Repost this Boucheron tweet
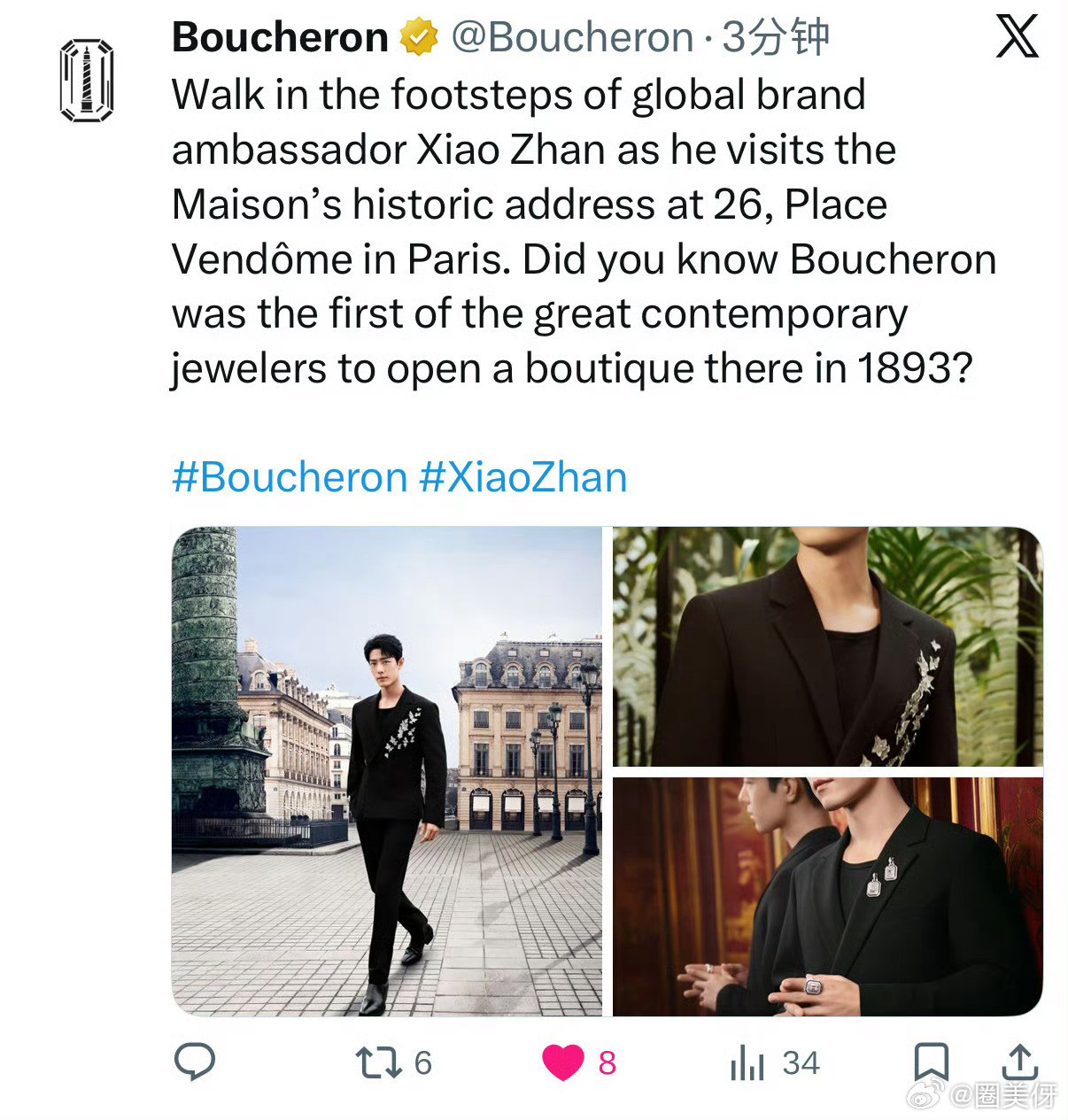1068x1120 pixels. [379, 1062]
